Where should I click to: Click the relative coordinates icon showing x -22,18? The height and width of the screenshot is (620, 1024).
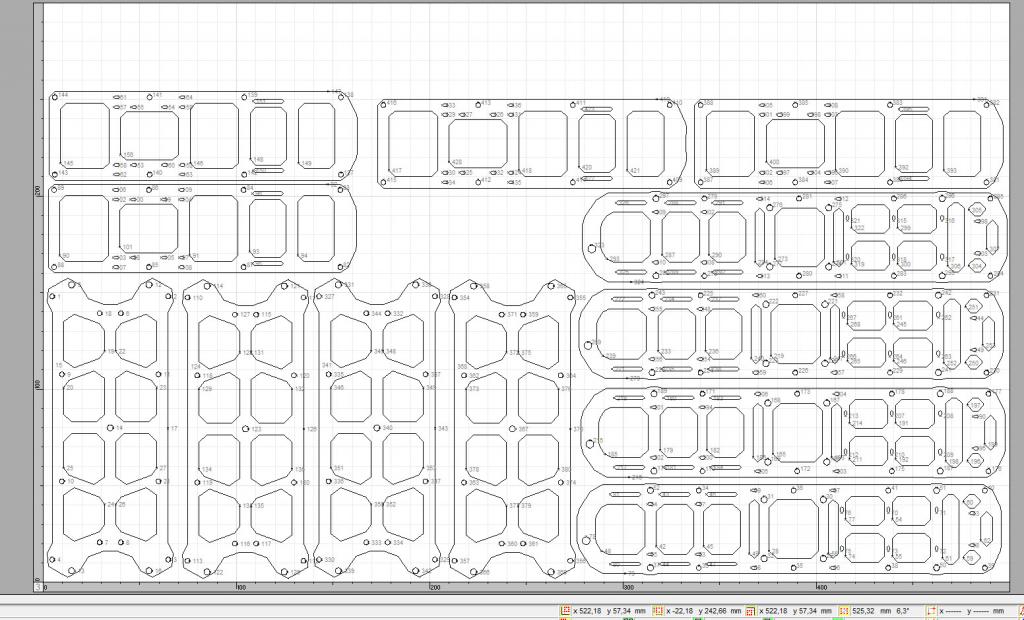658,610
